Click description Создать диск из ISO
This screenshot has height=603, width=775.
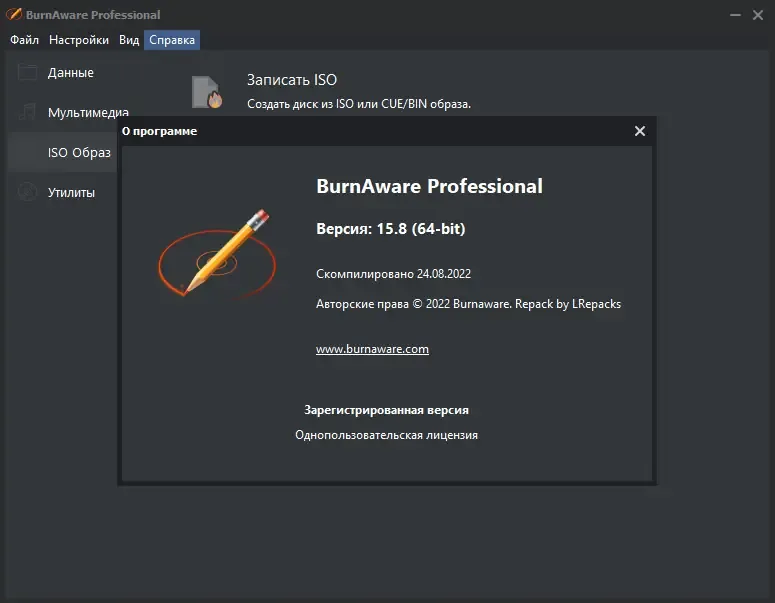pyautogui.click(x=359, y=104)
